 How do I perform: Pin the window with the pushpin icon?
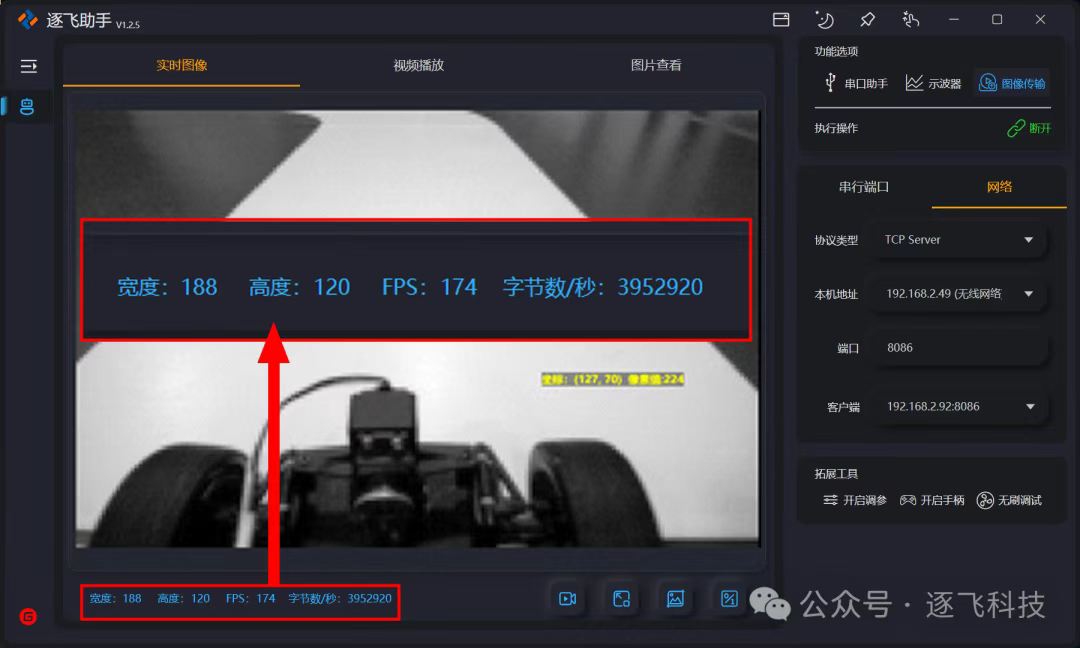tap(867, 20)
